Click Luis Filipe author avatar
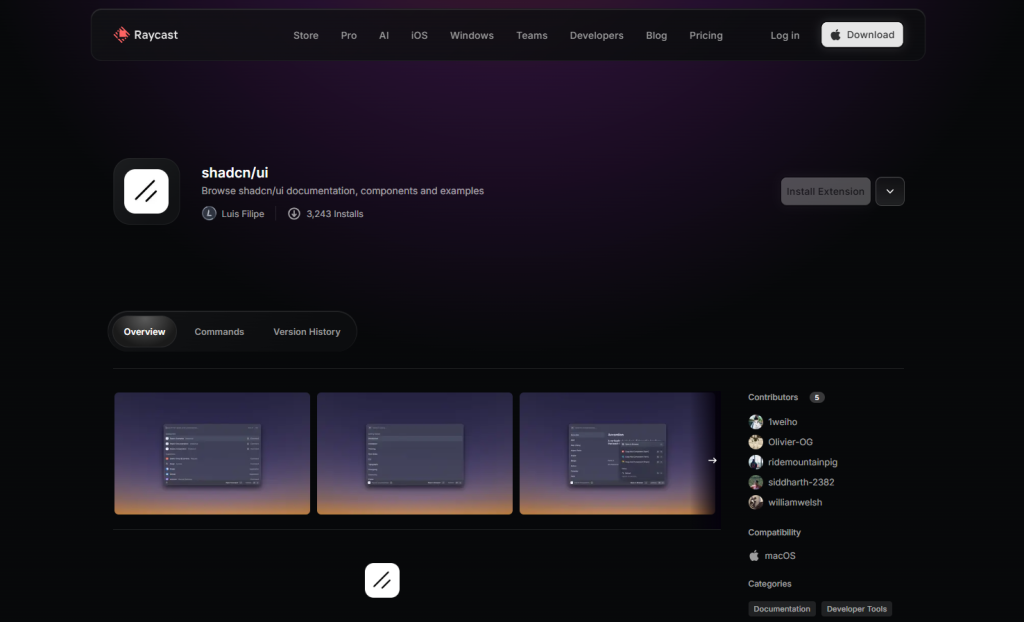 [209, 214]
